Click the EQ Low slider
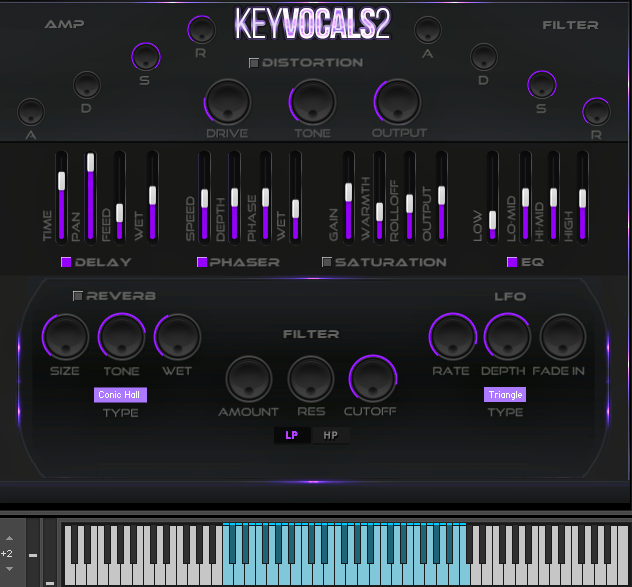Image resolution: width=632 pixels, height=587 pixels. click(x=493, y=198)
